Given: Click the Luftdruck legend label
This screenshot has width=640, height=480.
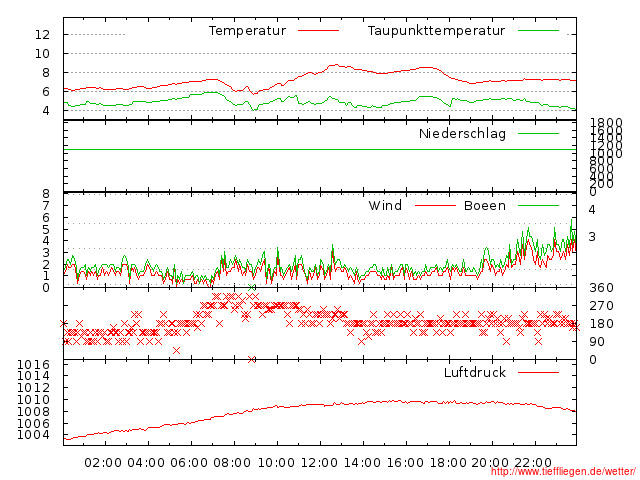Looking at the screenshot, I should click(475, 372).
